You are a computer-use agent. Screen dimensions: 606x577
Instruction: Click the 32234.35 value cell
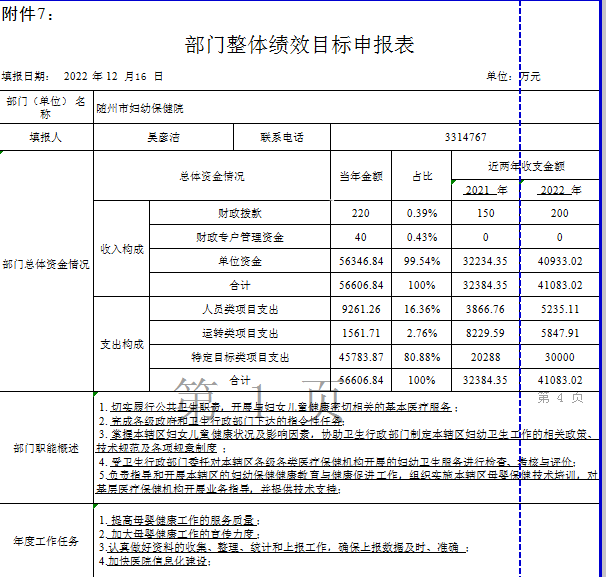point(485,261)
